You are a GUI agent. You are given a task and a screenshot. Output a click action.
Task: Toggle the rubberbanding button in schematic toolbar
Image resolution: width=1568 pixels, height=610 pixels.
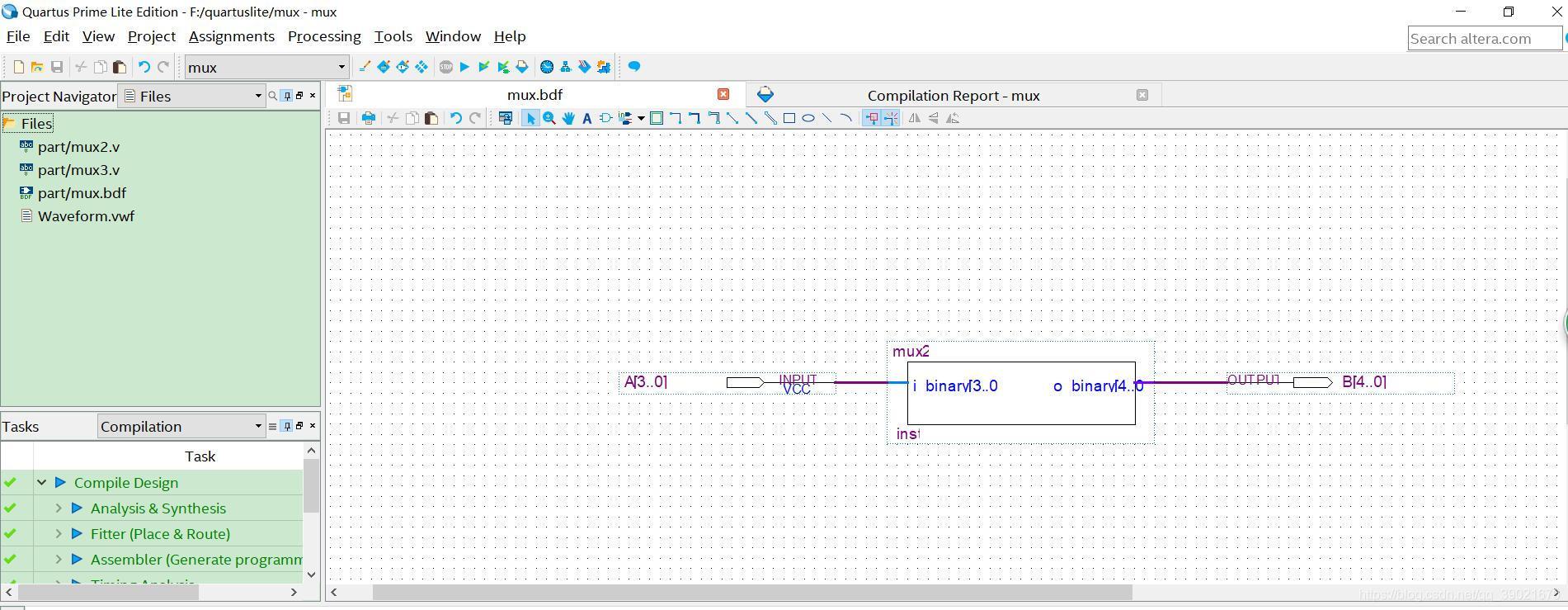pyautogui.click(x=872, y=118)
